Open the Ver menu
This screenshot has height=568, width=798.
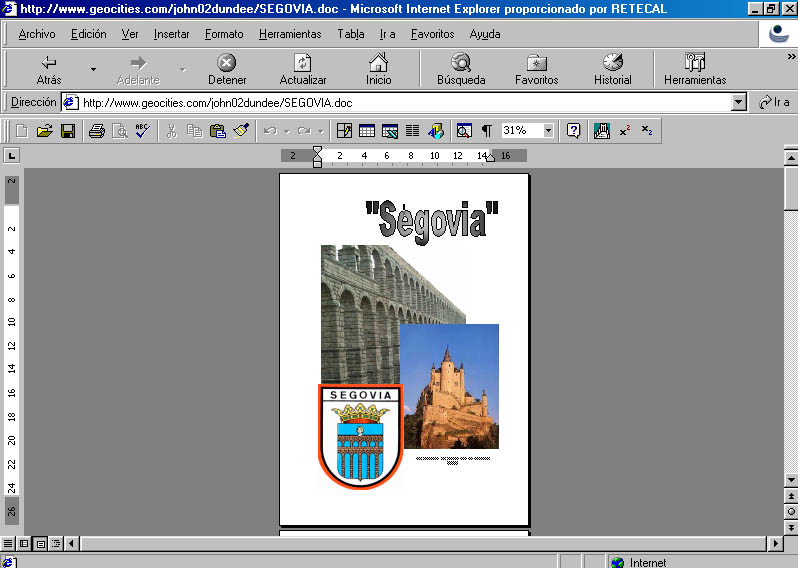(130, 34)
